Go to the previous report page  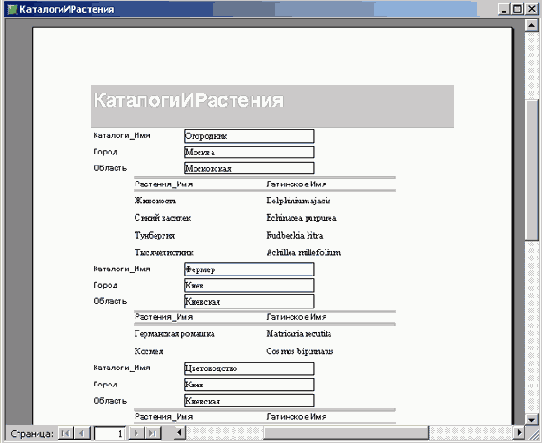(x=82, y=433)
